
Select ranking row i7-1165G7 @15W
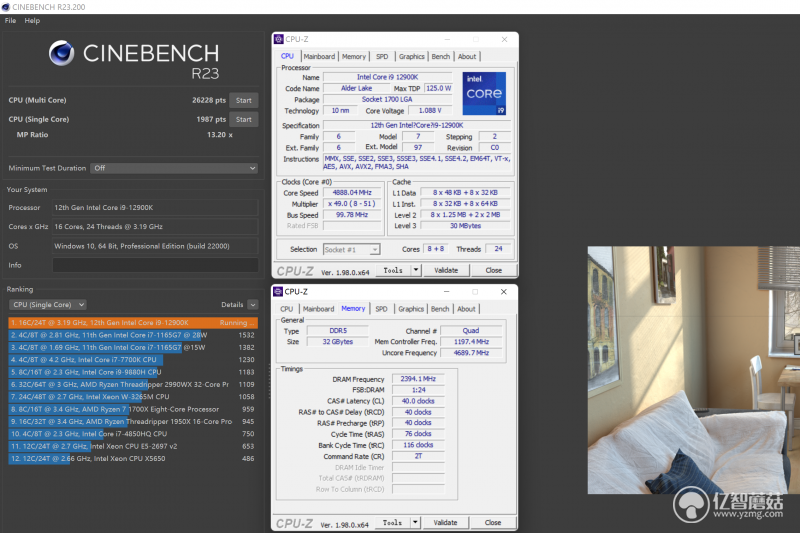pyautogui.click(x=133, y=347)
